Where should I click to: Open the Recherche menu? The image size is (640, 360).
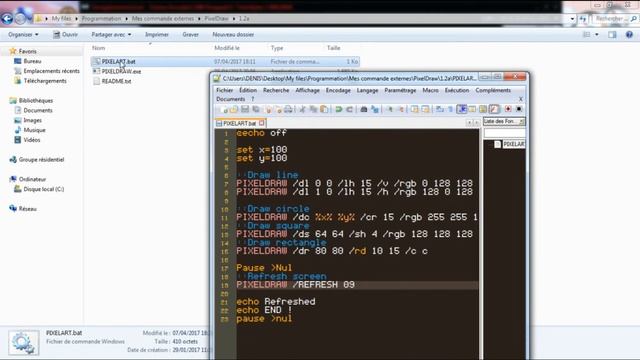click(276, 90)
